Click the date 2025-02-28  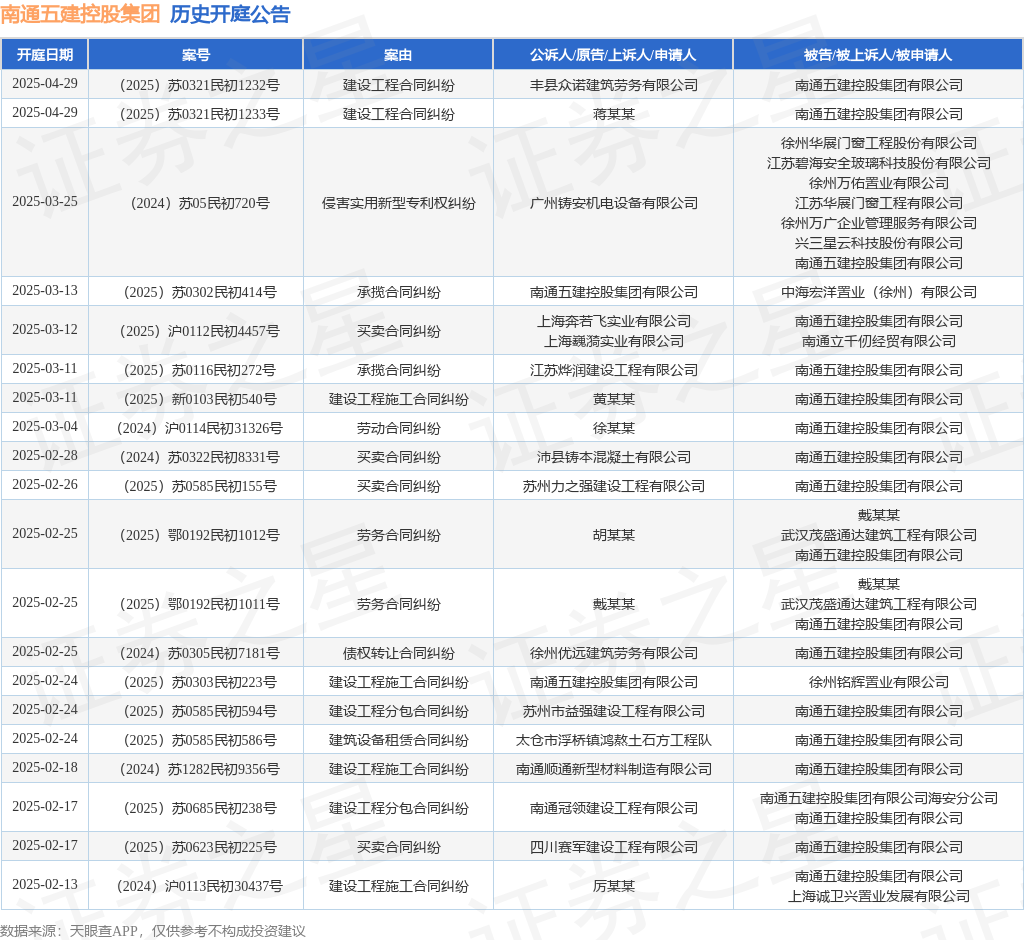(x=44, y=455)
